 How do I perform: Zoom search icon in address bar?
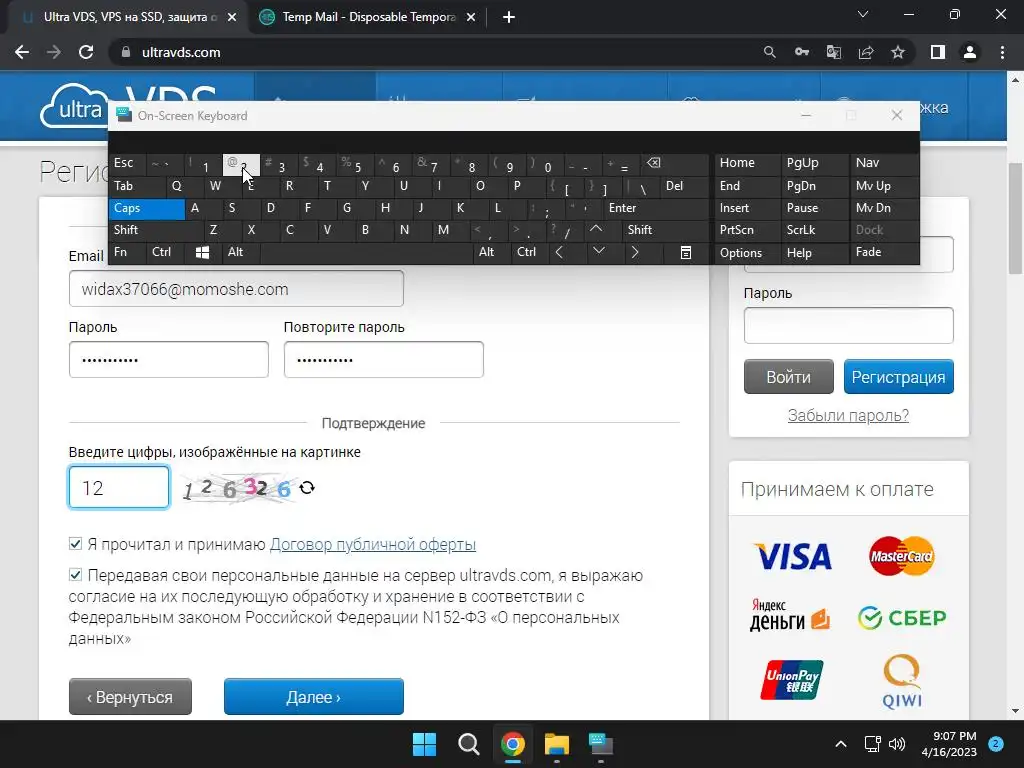(770, 52)
